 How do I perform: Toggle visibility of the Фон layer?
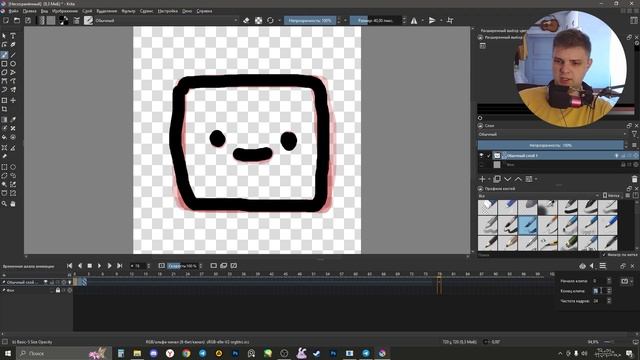click(481, 164)
